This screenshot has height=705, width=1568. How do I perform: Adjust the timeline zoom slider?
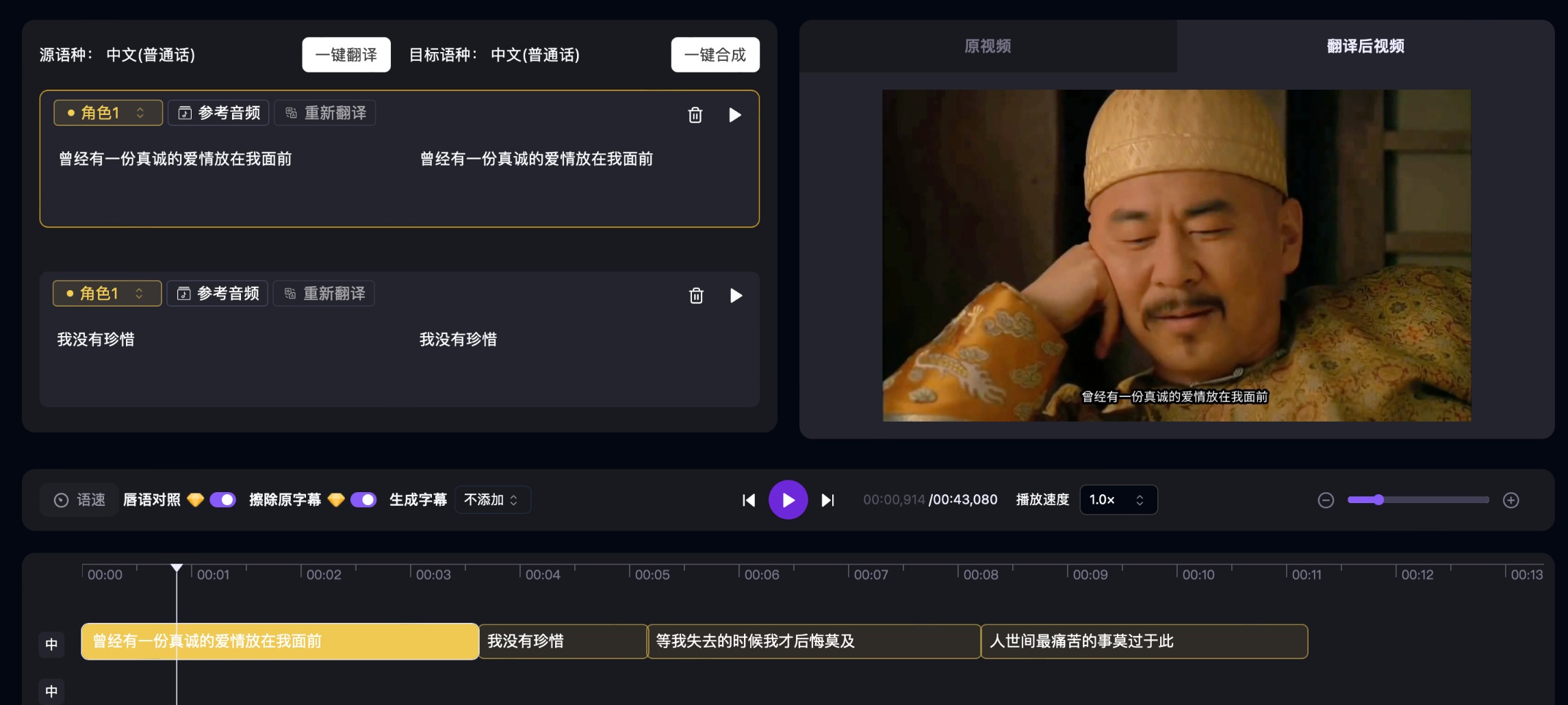click(x=1378, y=500)
